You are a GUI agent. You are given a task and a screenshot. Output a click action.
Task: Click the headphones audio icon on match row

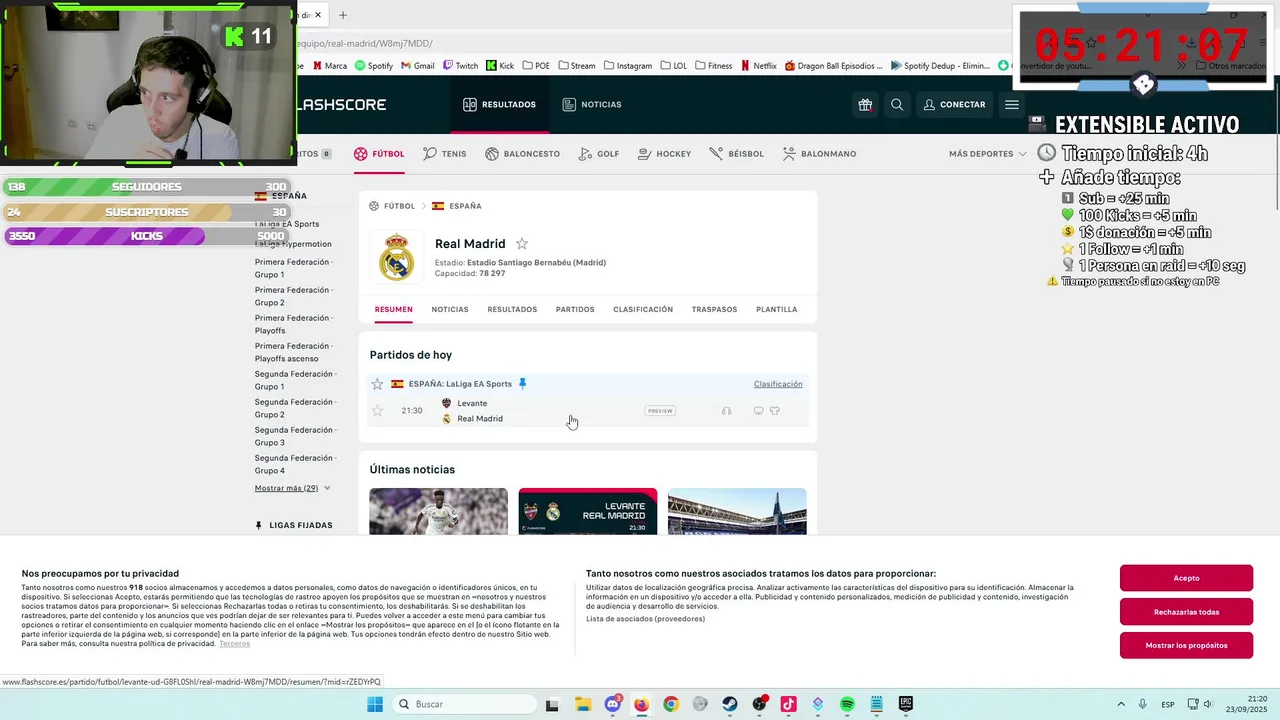click(726, 411)
